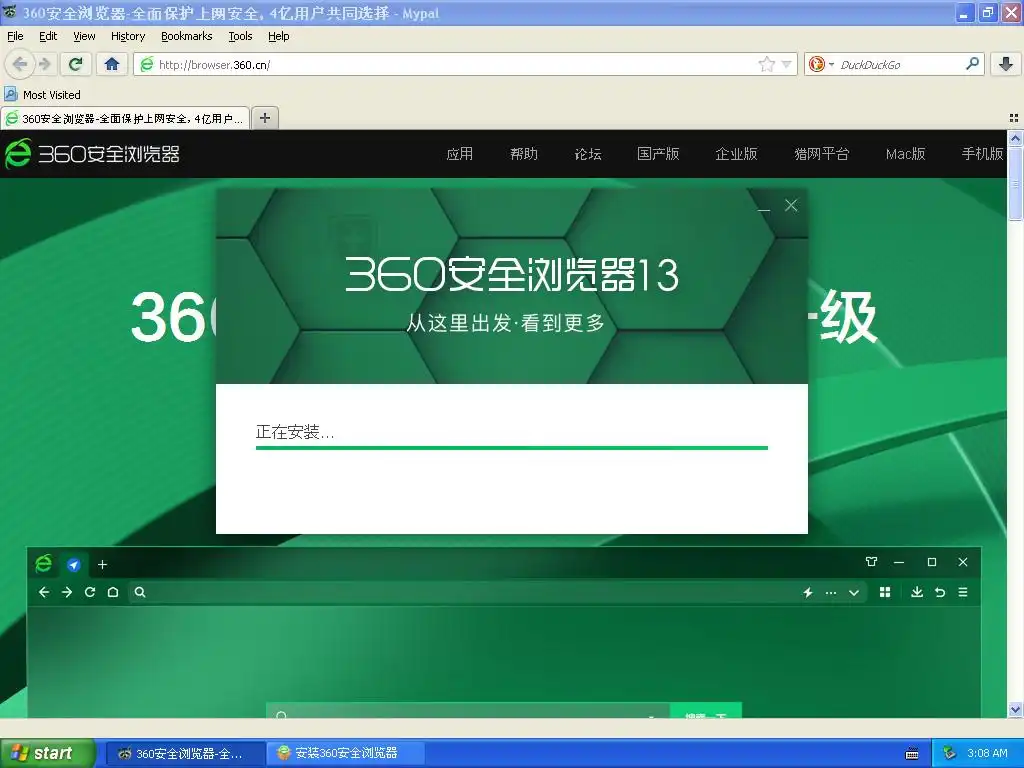Viewport: 1024px width, 768px height.
Task: Open the 手机版 navigation link
Action: tap(982, 153)
